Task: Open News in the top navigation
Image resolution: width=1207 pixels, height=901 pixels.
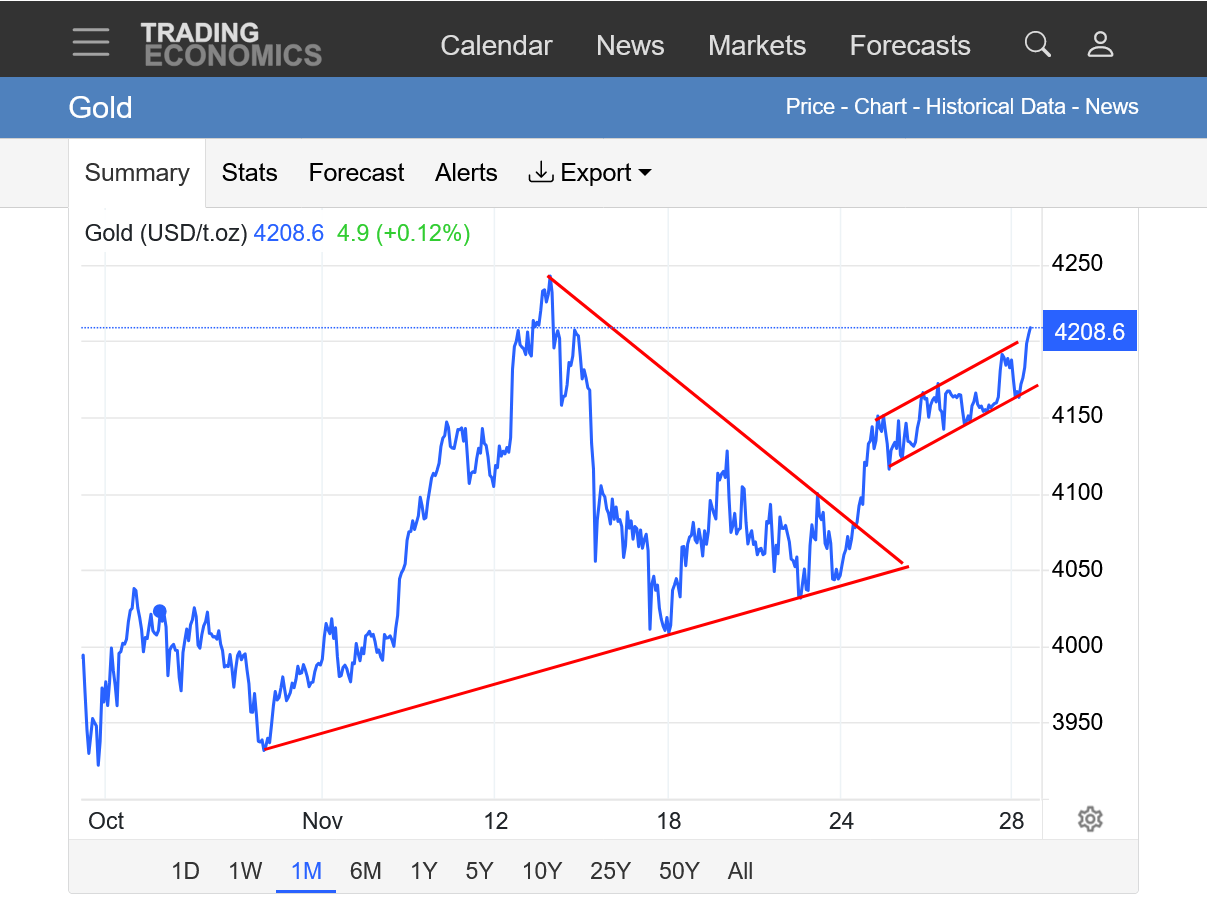Action: 630,46
